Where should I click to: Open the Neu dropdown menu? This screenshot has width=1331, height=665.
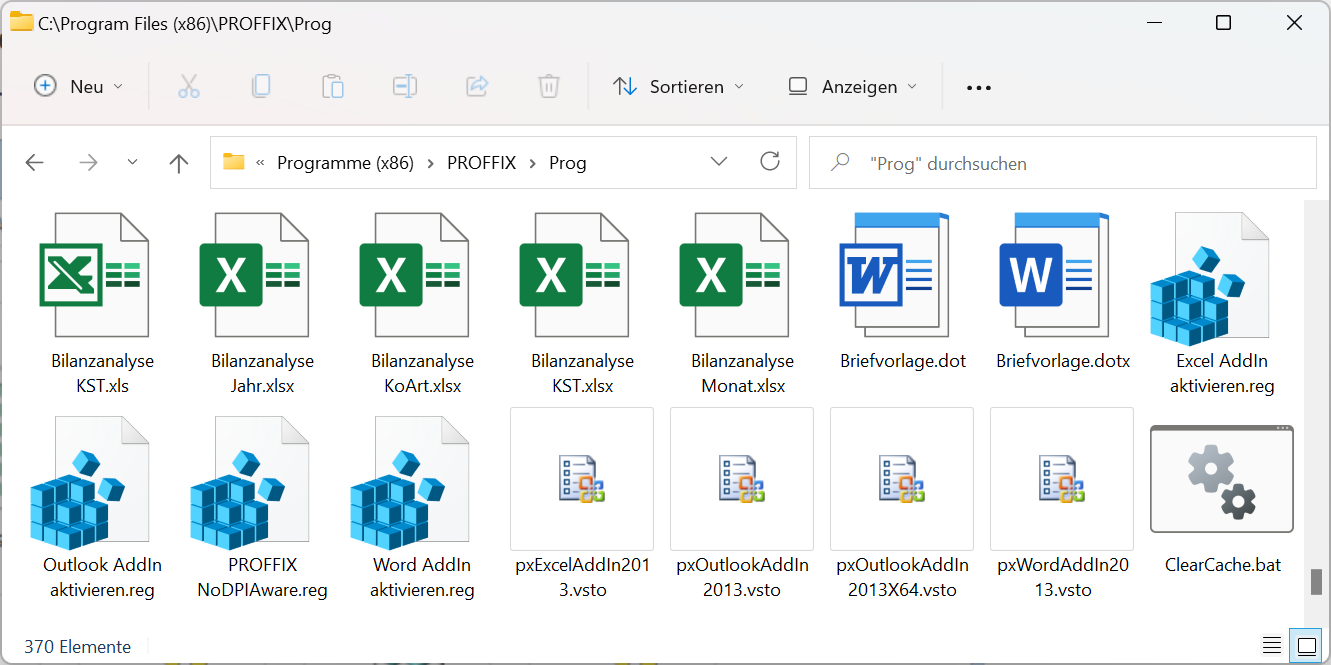click(78, 86)
